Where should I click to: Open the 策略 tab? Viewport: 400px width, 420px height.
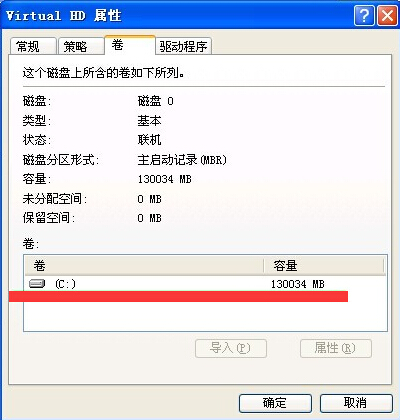pos(81,46)
